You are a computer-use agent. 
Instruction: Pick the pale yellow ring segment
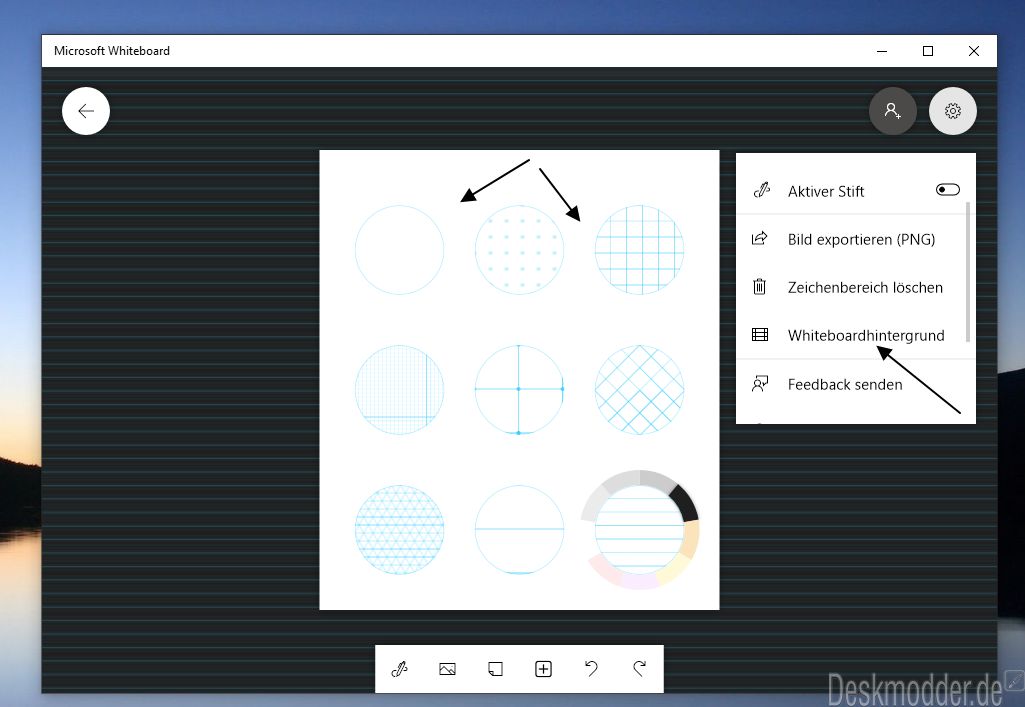[x=674, y=568]
